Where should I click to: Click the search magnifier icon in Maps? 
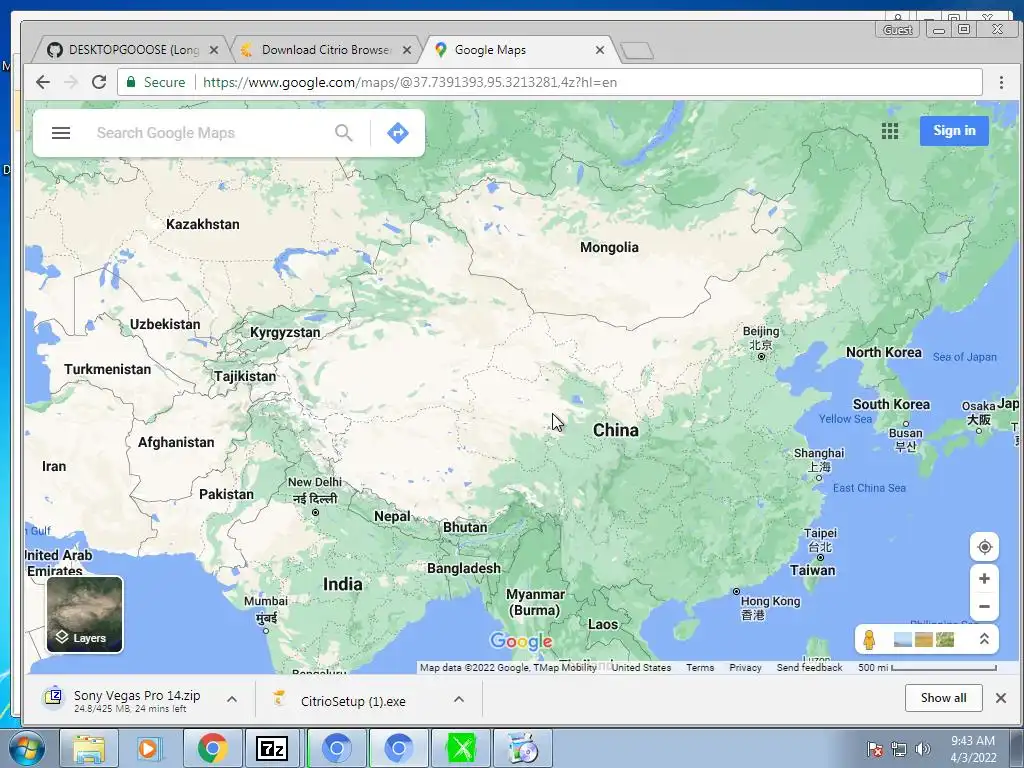[x=344, y=133]
